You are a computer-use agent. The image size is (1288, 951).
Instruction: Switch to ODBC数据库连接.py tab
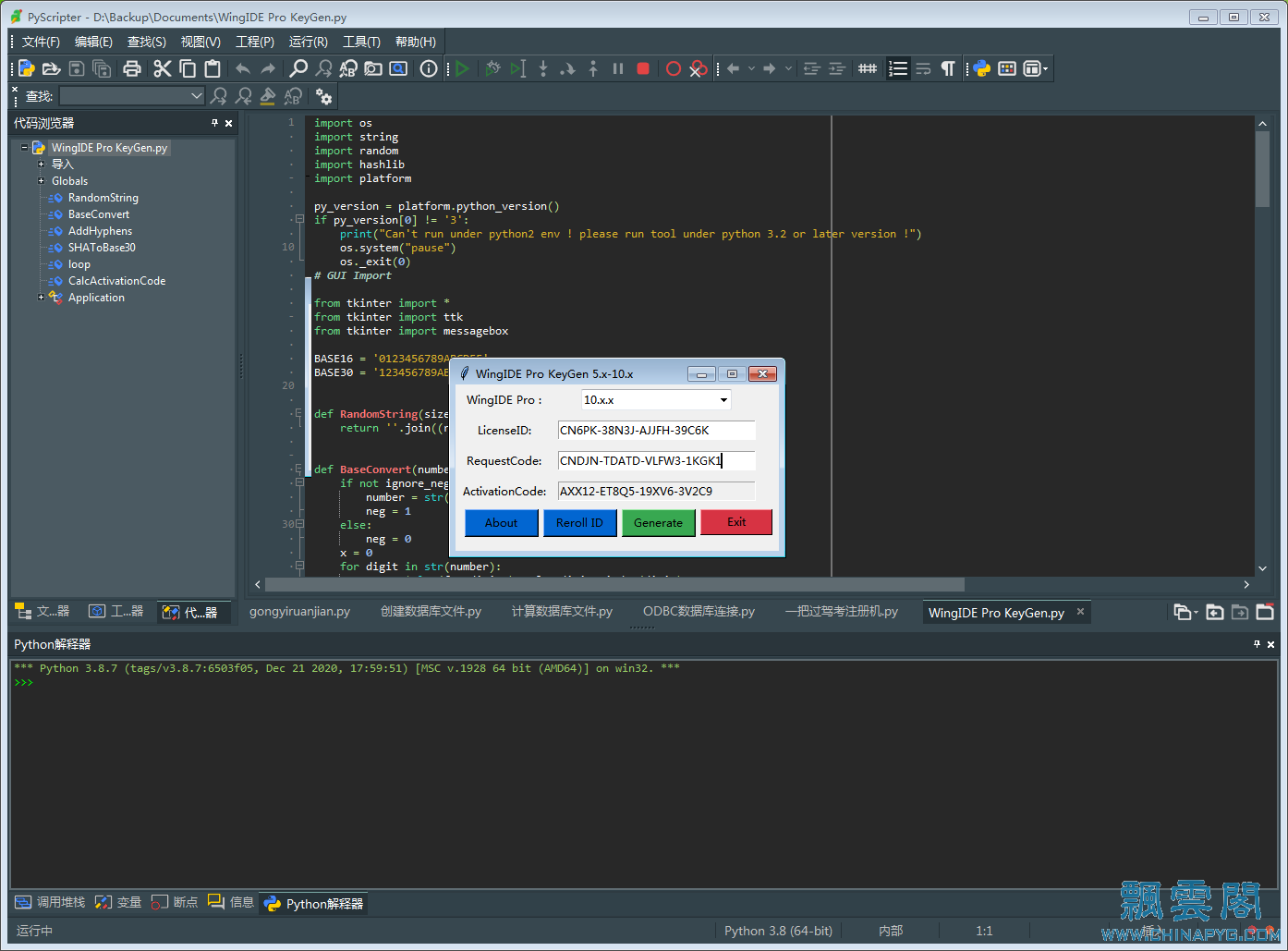pyautogui.click(x=699, y=612)
